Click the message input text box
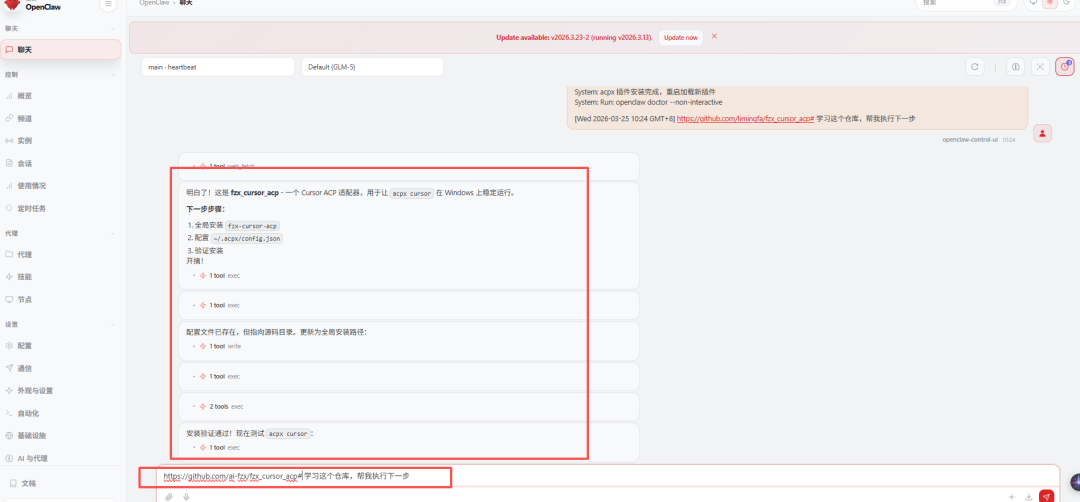Image resolution: width=1080 pixels, height=502 pixels. (608, 476)
